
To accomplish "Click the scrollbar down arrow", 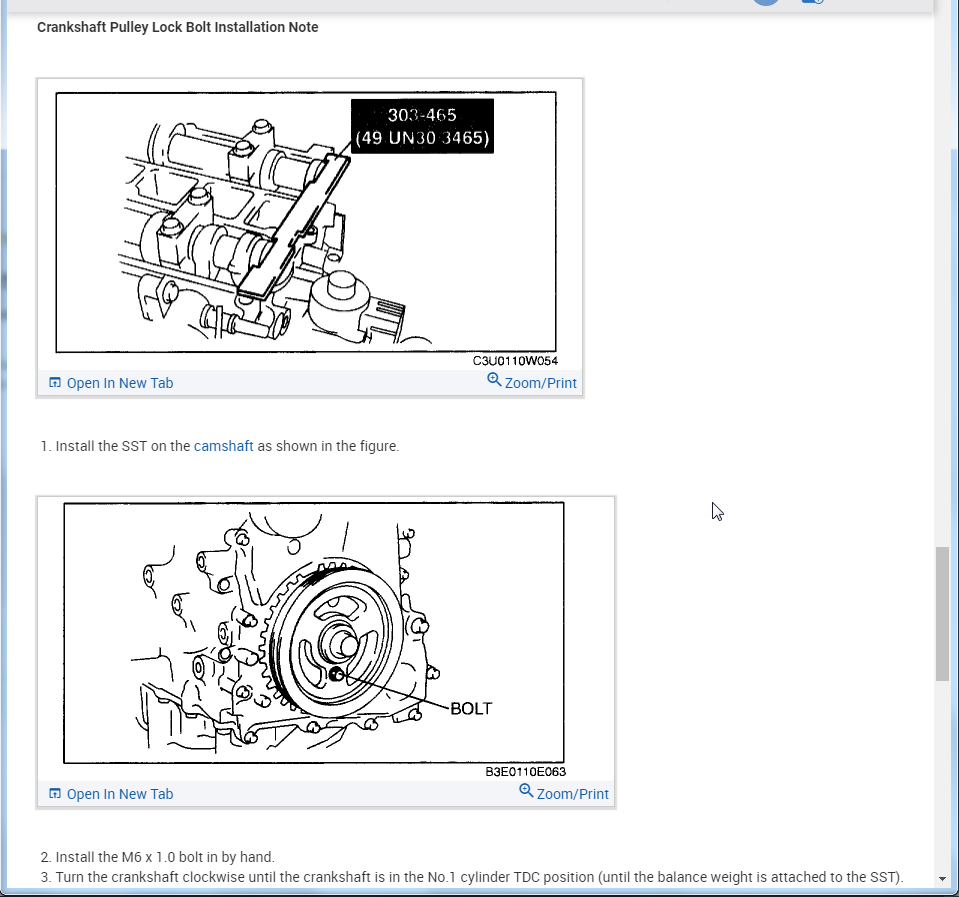I will 942,879.
